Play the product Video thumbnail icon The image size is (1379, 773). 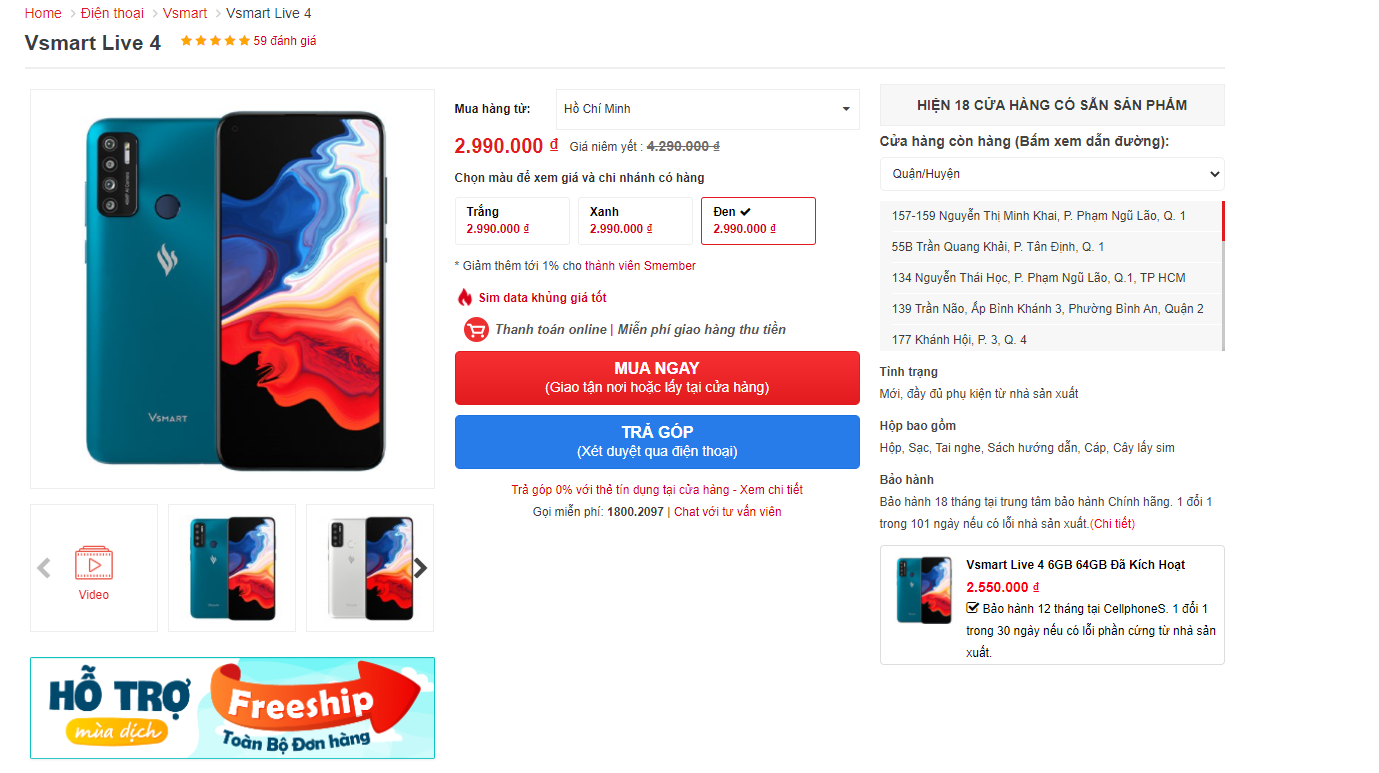tap(93, 563)
